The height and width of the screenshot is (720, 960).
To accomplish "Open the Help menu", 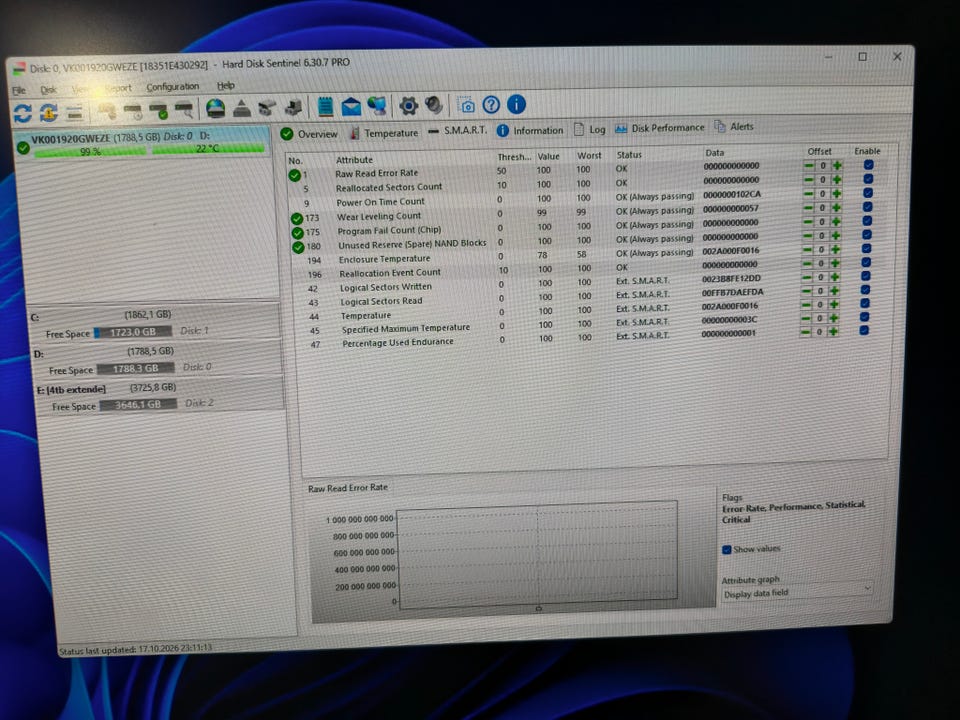I will (x=226, y=86).
